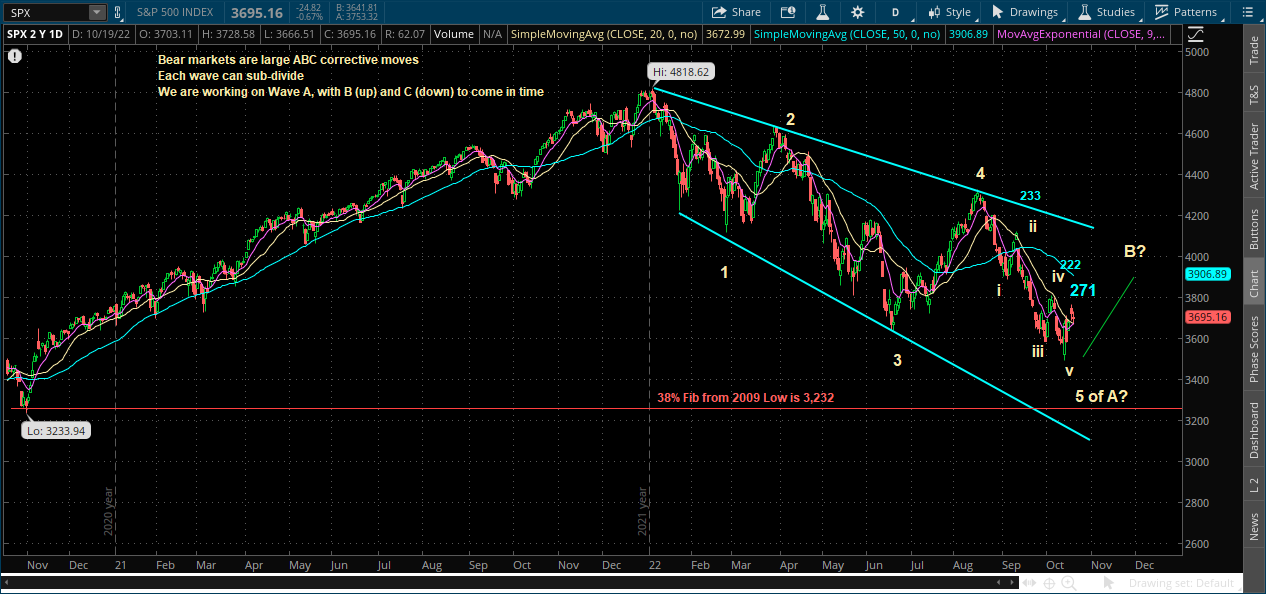Click the Share button
Viewport: 1266px width, 594px height.
[736, 12]
